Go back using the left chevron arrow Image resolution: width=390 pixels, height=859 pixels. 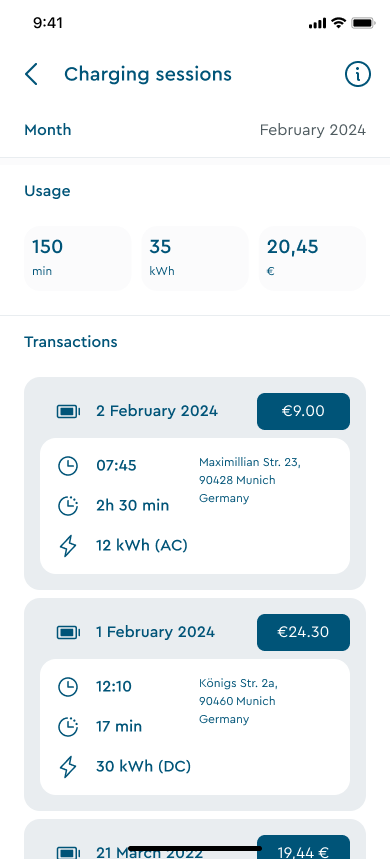click(x=31, y=74)
